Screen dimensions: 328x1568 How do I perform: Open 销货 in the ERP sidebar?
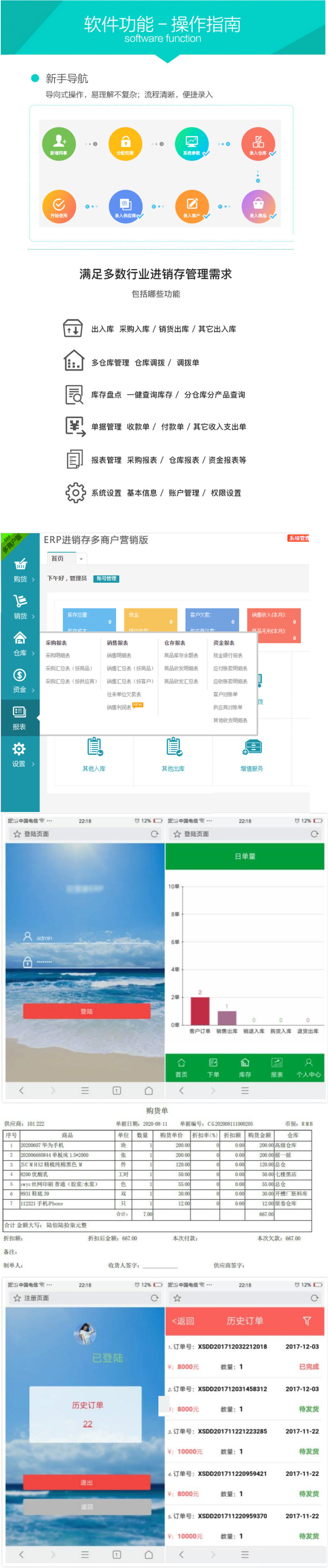20,607
